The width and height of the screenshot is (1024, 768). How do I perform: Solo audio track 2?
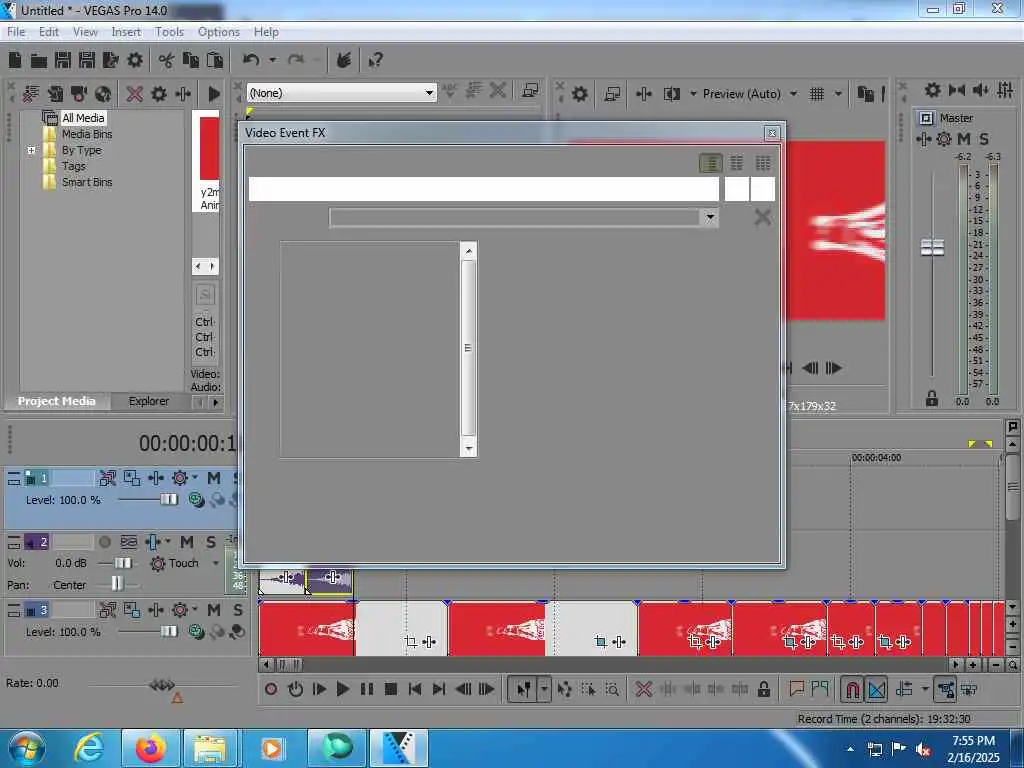(211, 542)
